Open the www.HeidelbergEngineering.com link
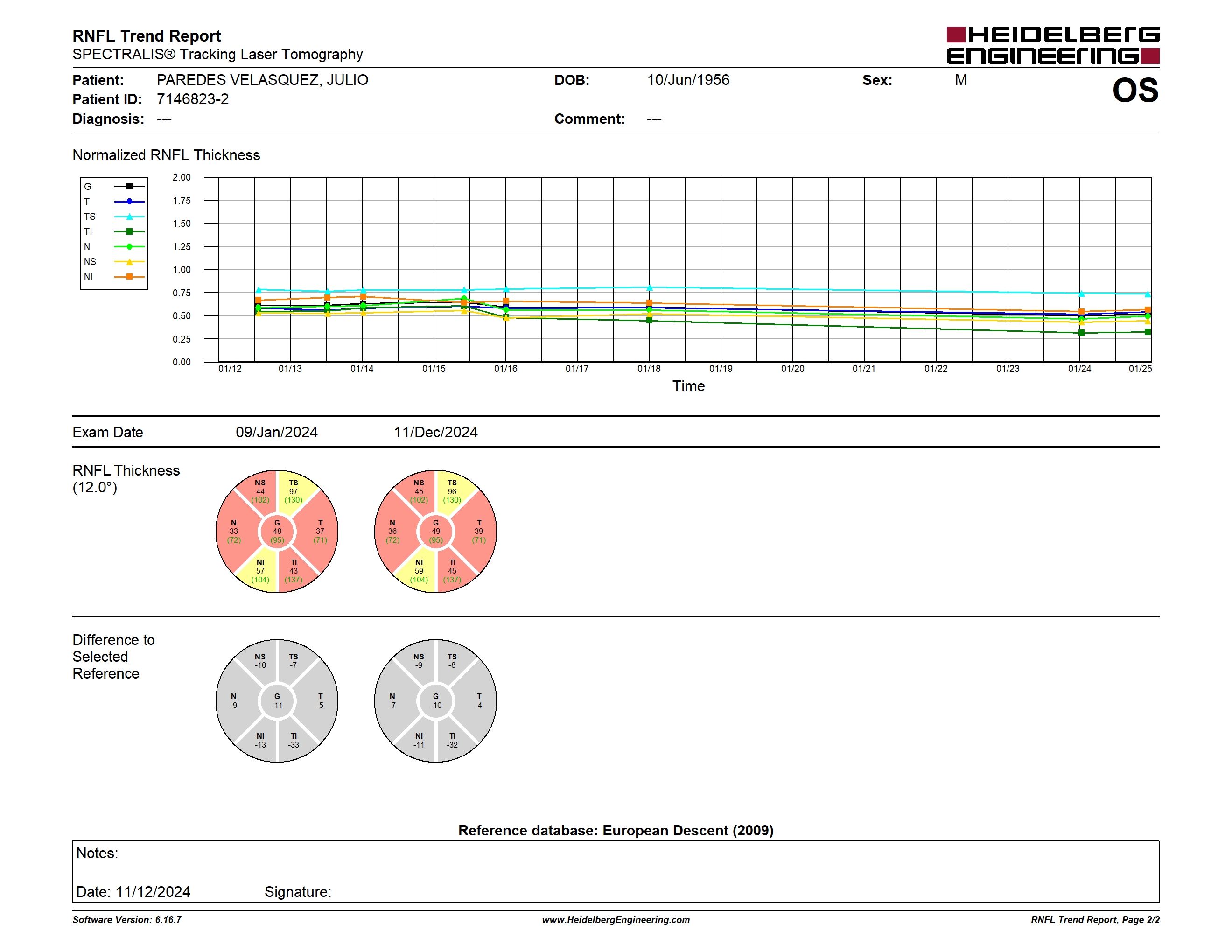The height and width of the screenshot is (952, 1232). (x=616, y=919)
